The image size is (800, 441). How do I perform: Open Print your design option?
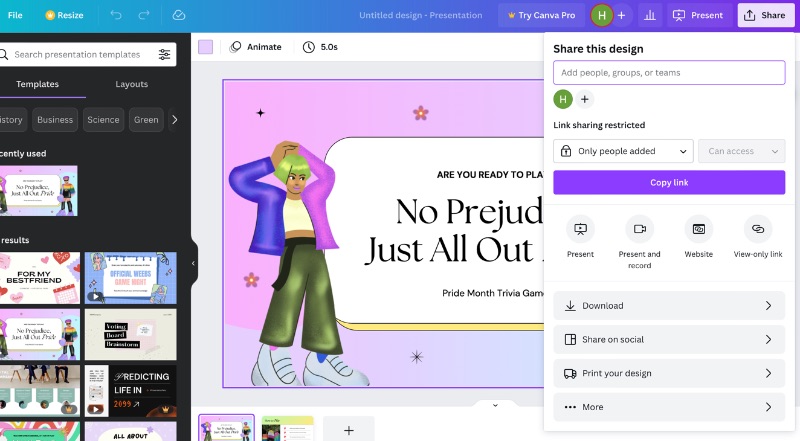tap(669, 373)
